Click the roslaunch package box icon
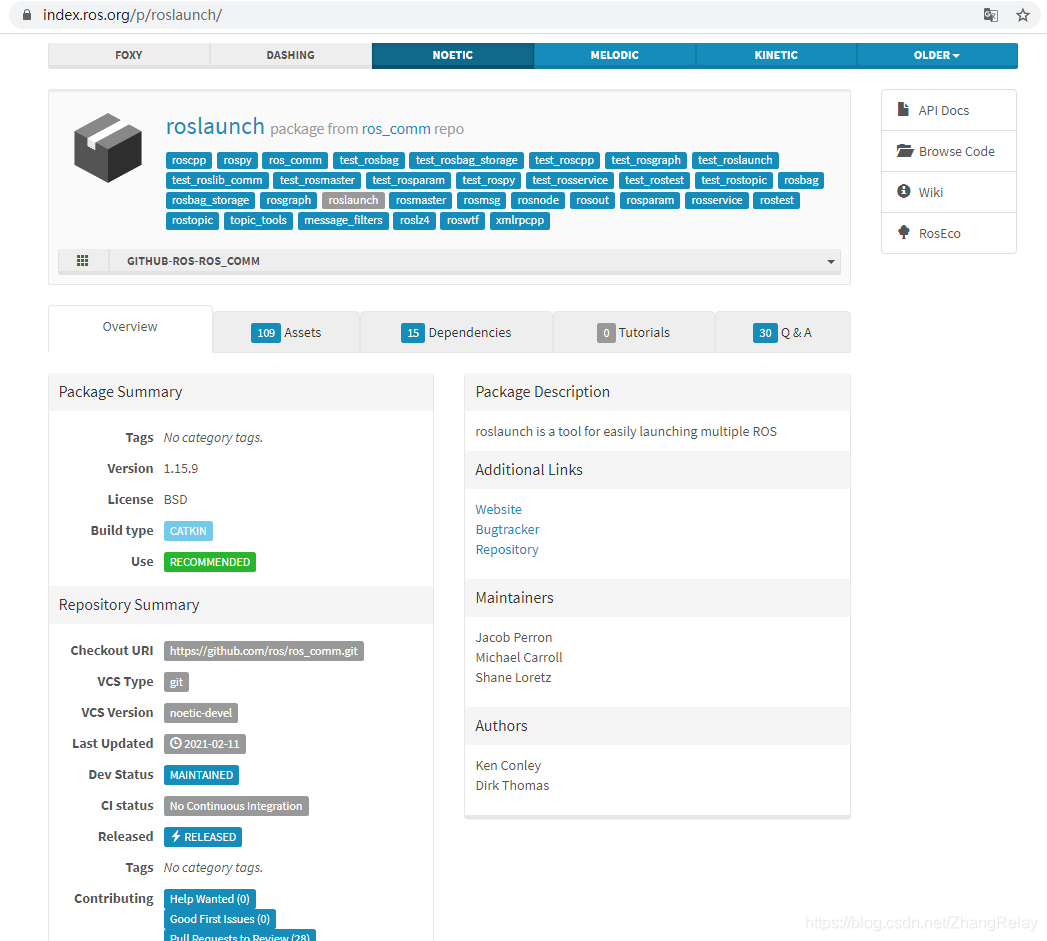This screenshot has height=941, width=1047. coord(108,148)
